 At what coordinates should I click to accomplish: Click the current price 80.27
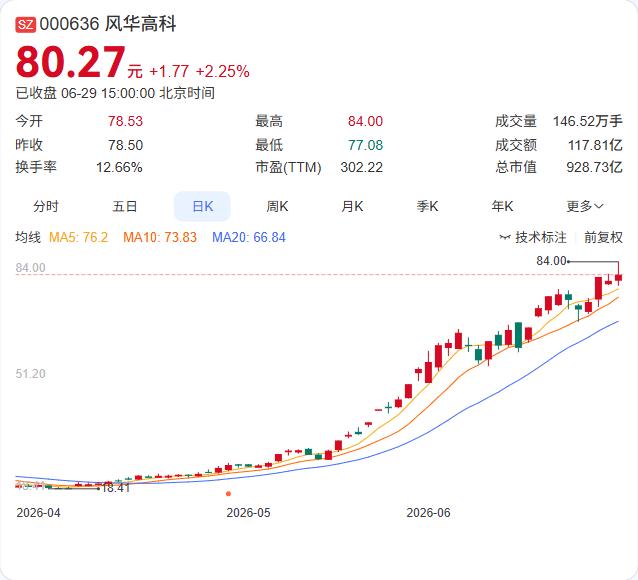70,62
